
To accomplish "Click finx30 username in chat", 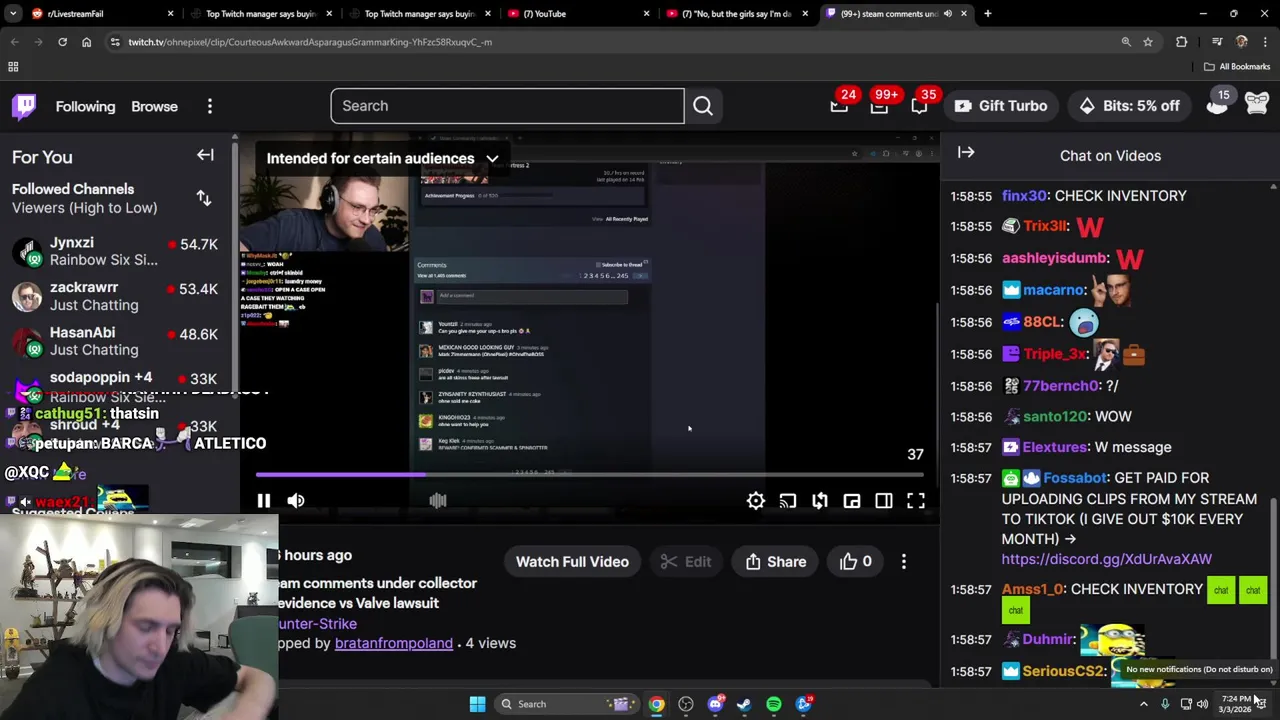I will click(1024, 196).
